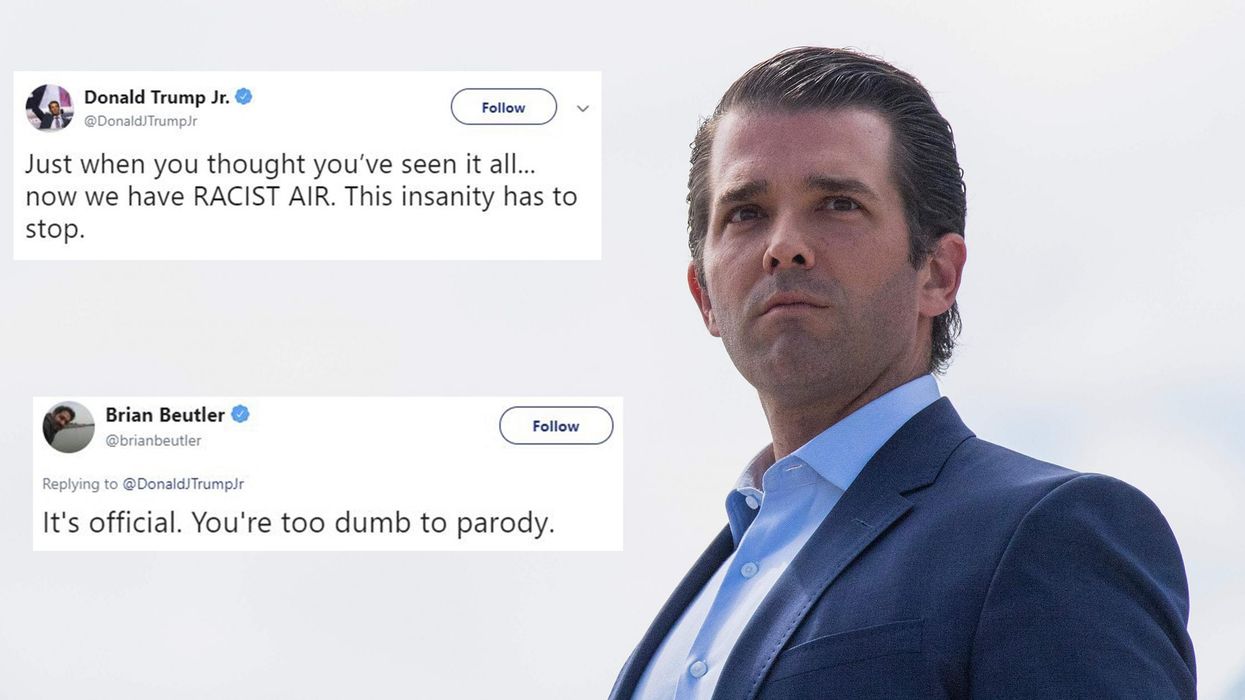Click the 'Replying to' label in the reply

(x=80, y=484)
